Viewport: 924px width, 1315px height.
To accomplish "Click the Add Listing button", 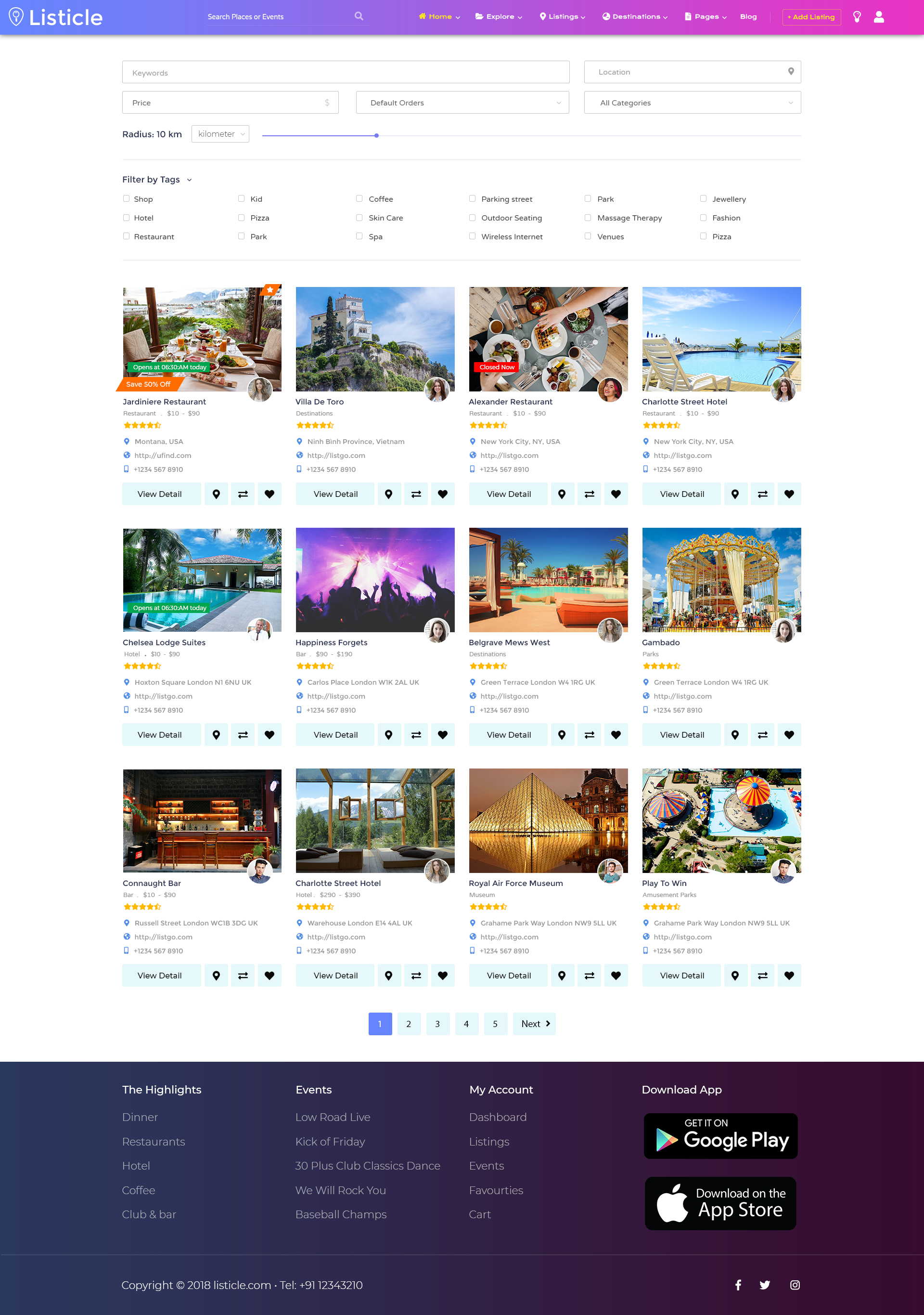I will pyautogui.click(x=811, y=17).
